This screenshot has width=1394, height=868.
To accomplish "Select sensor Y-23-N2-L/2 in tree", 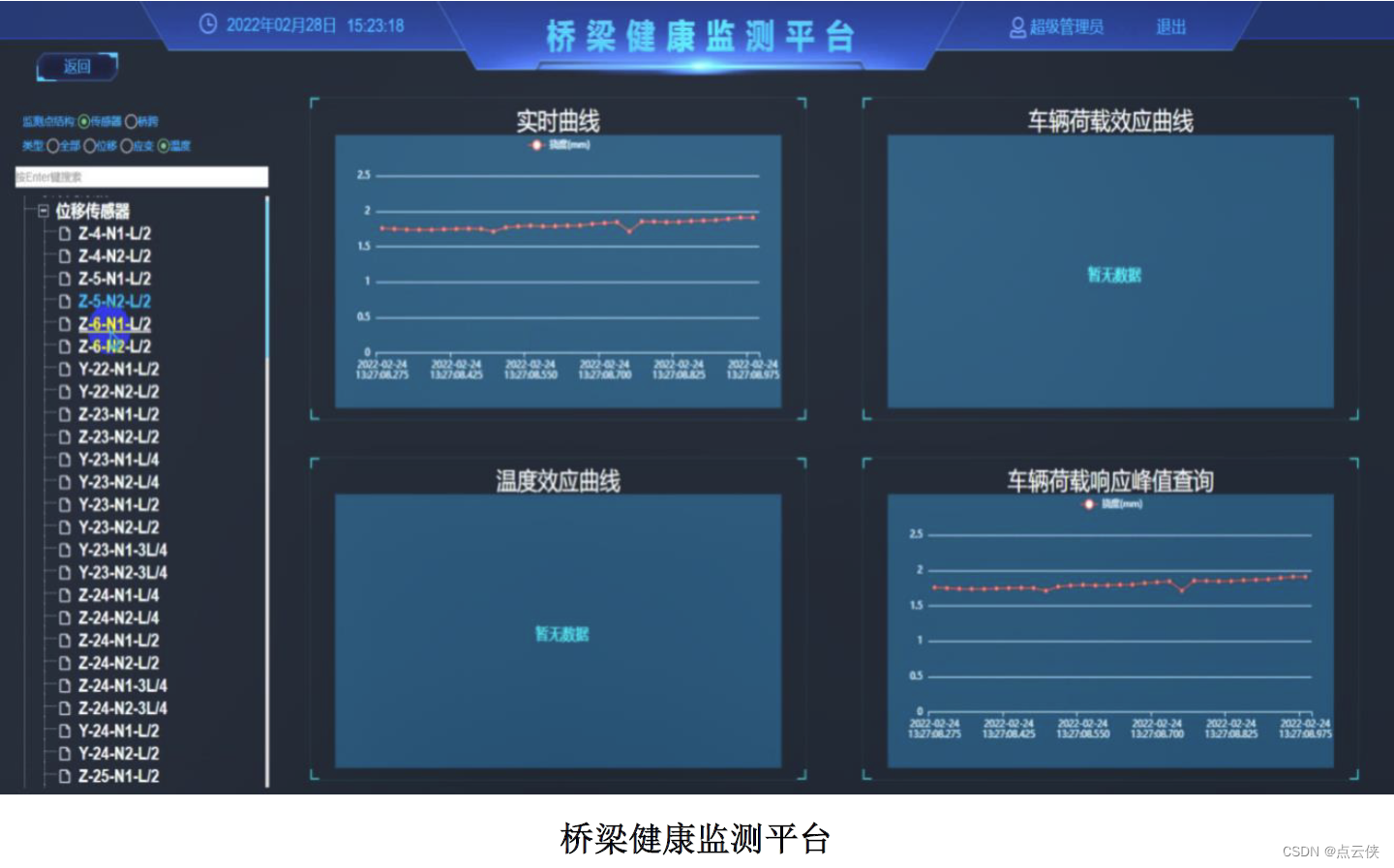I will pos(118,527).
